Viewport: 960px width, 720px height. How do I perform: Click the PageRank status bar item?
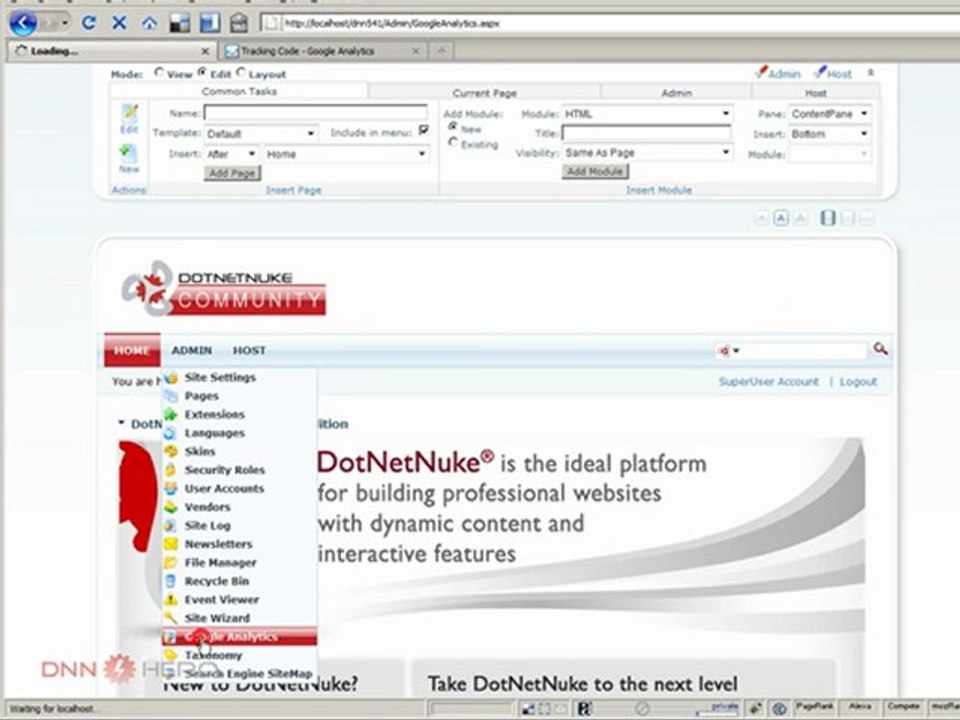pos(814,707)
